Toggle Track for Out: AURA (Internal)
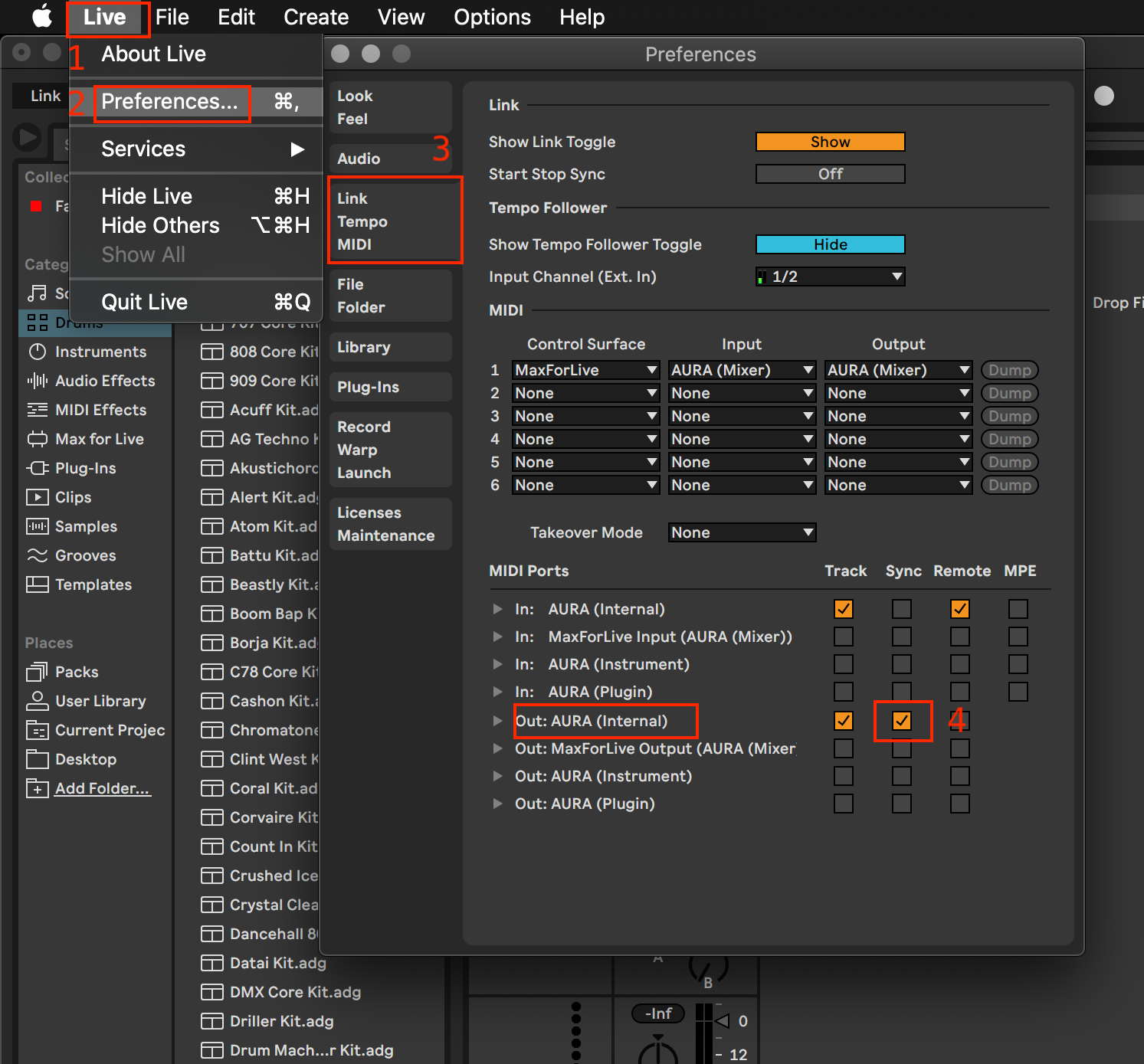The image size is (1144, 1064). pyautogui.click(x=844, y=721)
